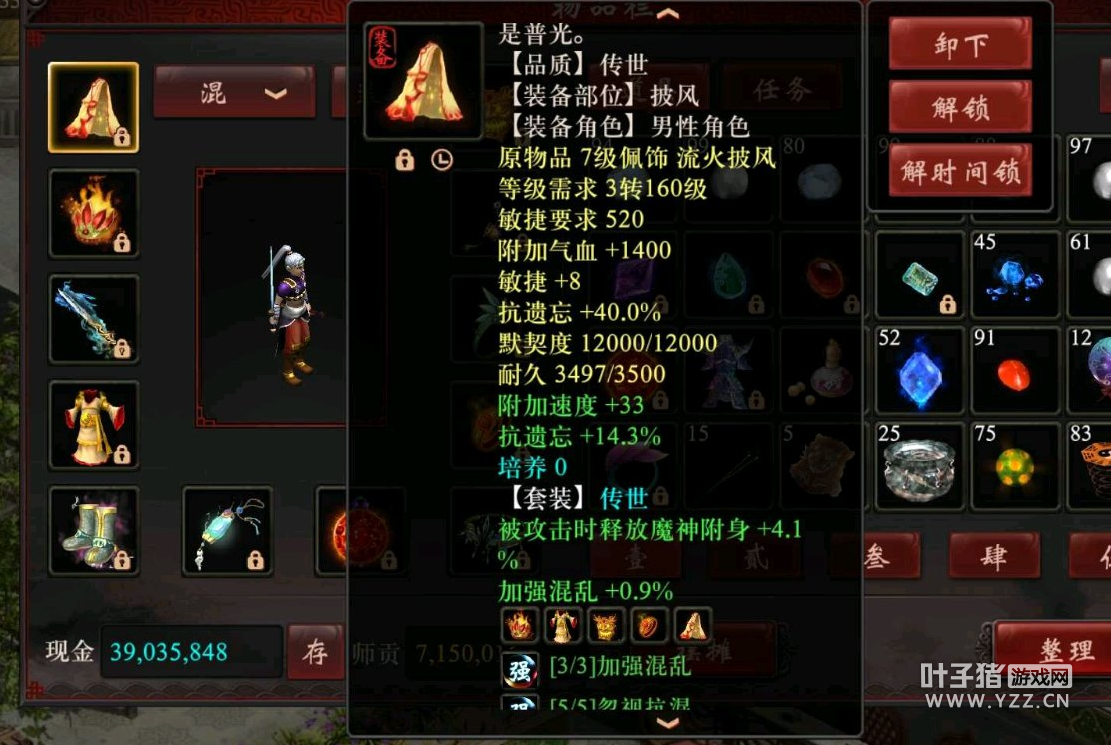The image size is (1111, 745).
Task: Click the 卸下 unequip button
Action: coord(960,45)
